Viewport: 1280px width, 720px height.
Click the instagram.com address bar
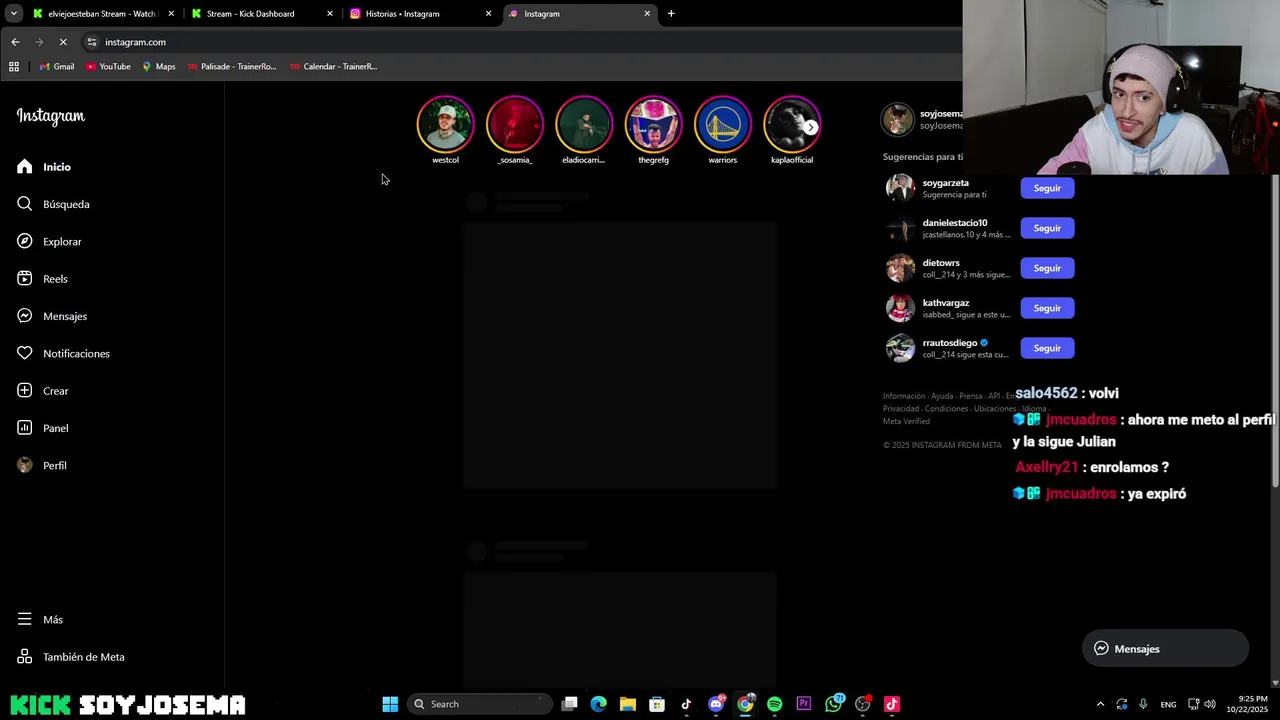click(520, 42)
